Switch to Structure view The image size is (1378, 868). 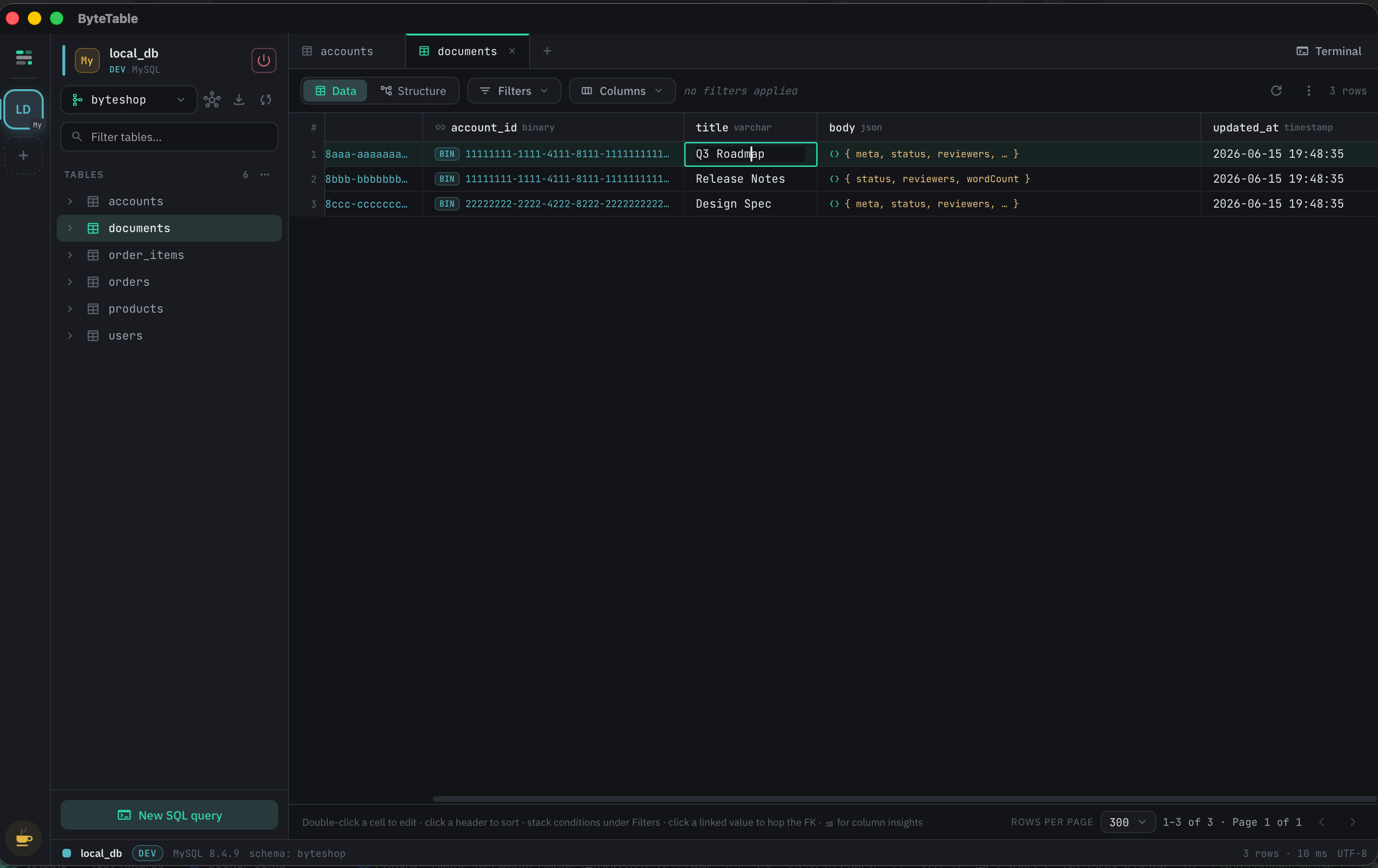[x=413, y=91]
